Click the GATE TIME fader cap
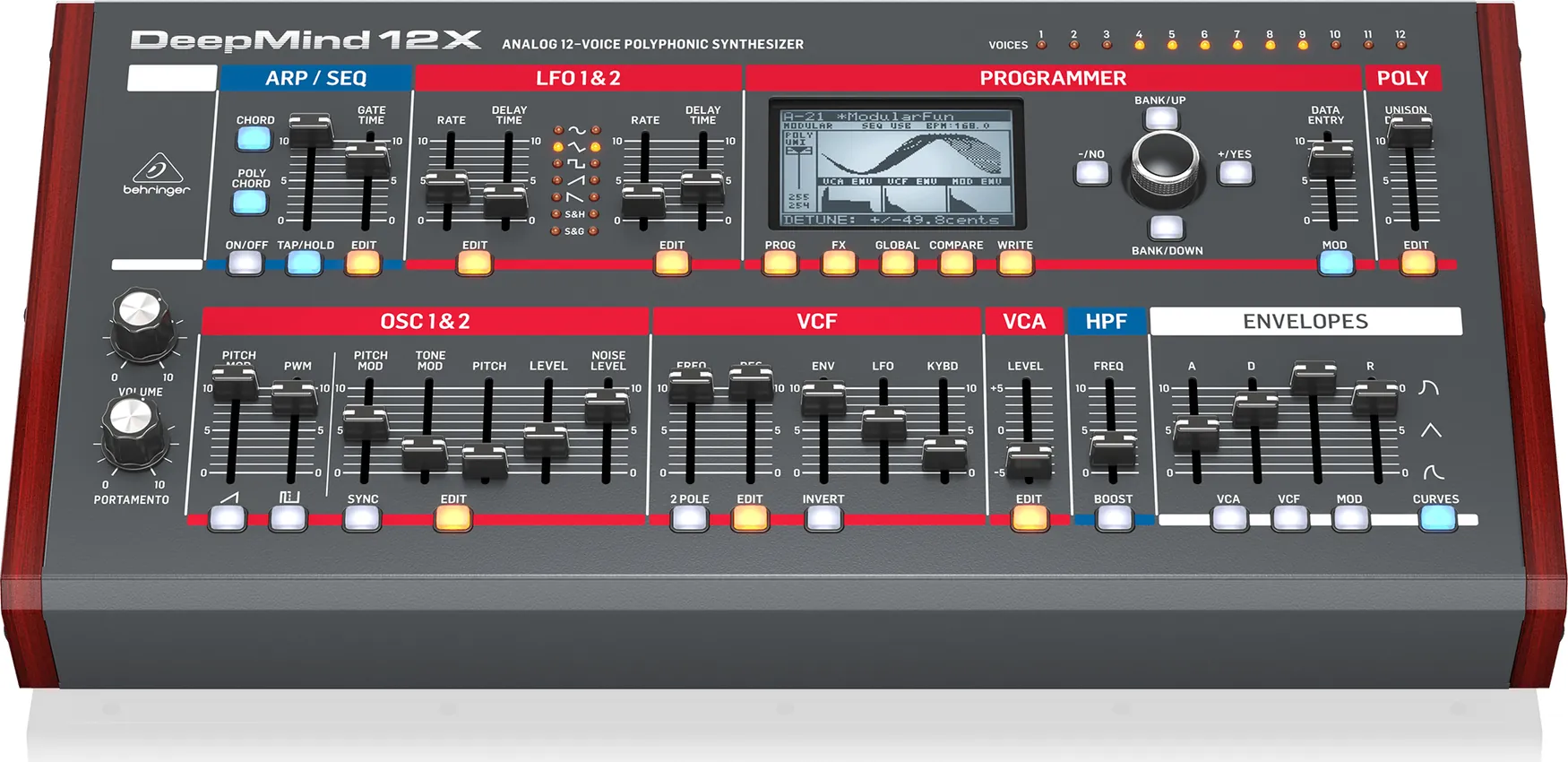This screenshot has width=1568, height=762. 367,160
